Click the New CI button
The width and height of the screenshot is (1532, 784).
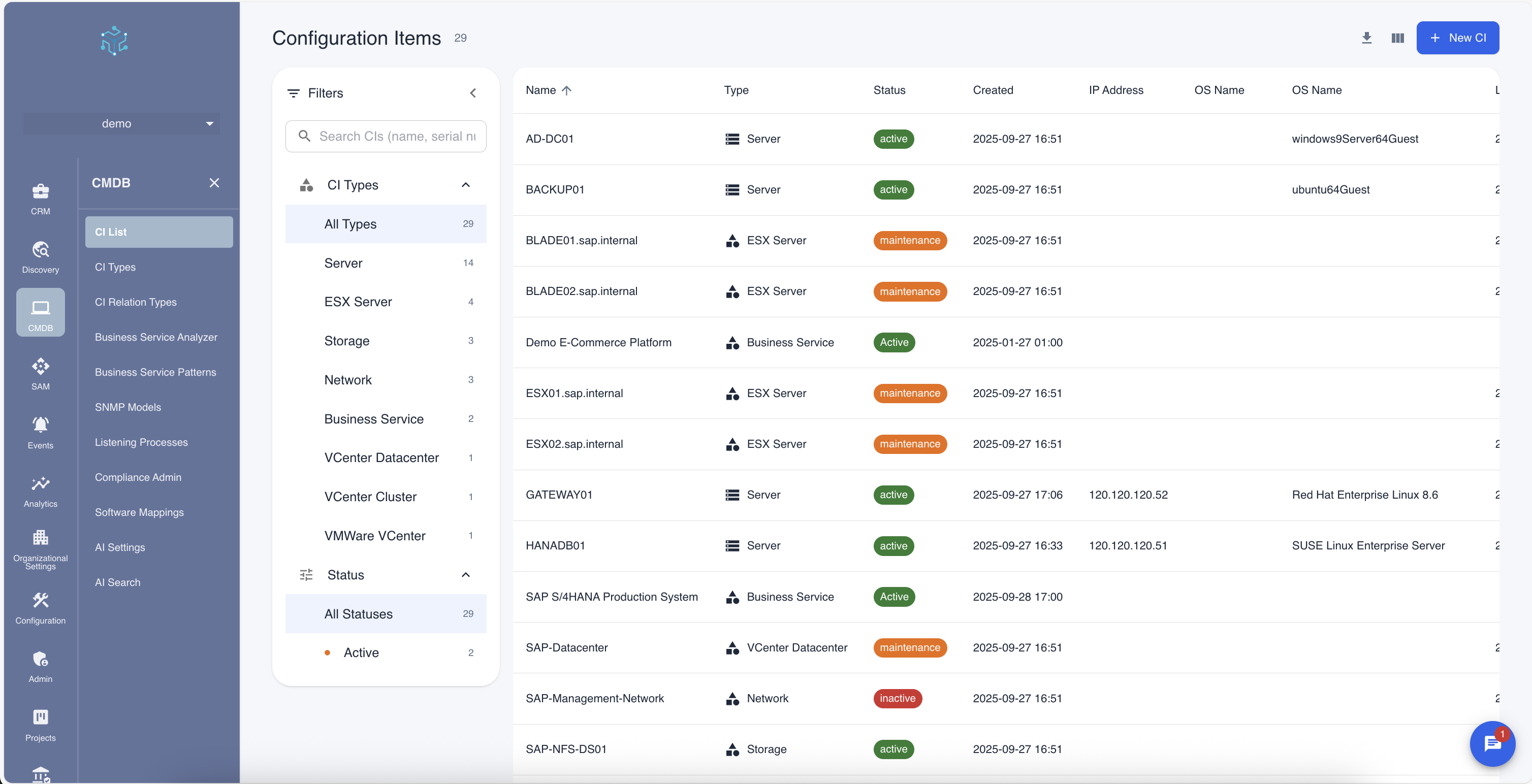pyautogui.click(x=1458, y=38)
